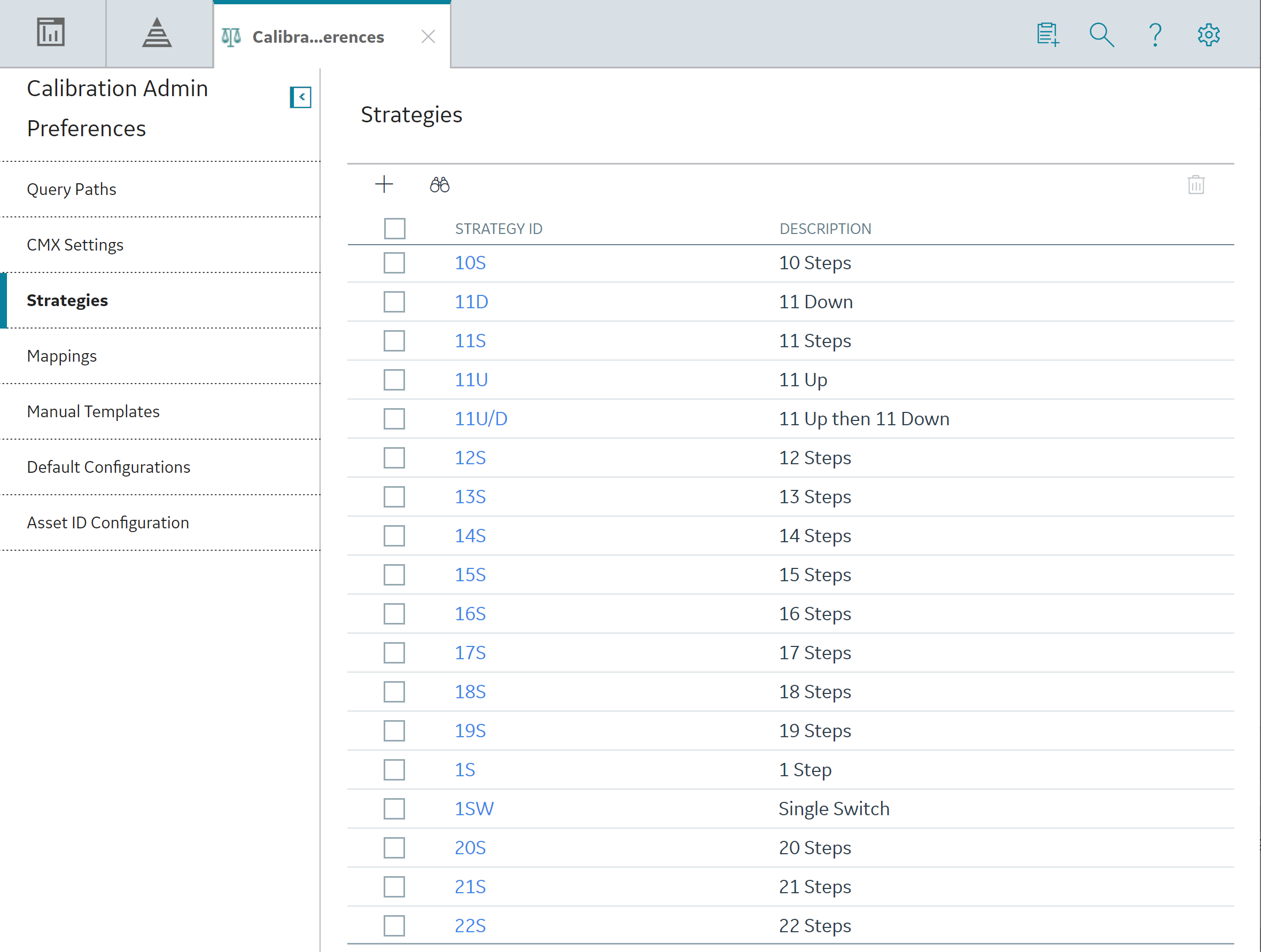
Task: Toggle the select-all checkbox in header row
Action: [394, 229]
